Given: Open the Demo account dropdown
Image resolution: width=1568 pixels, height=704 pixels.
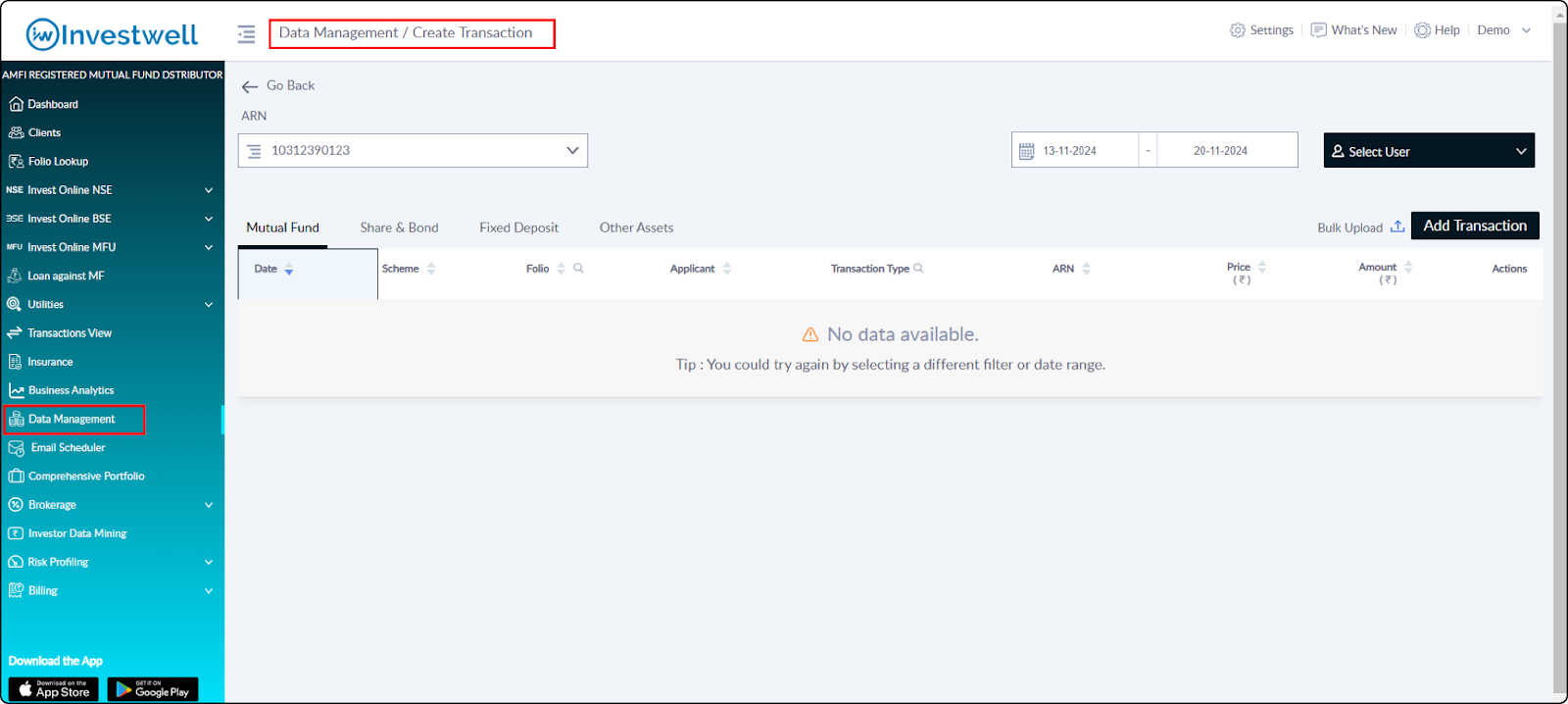Looking at the screenshot, I should [x=1504, y=30].
